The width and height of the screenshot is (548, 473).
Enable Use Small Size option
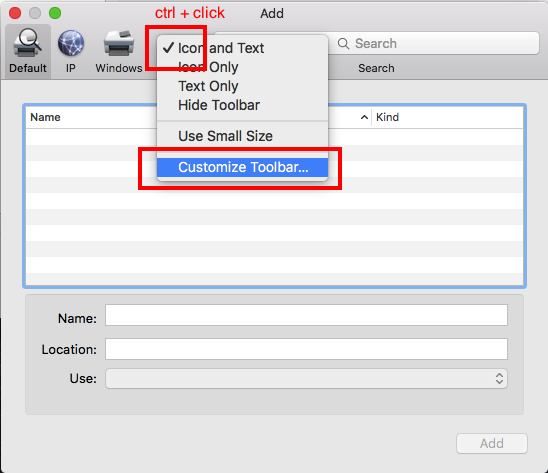point(242,136)
